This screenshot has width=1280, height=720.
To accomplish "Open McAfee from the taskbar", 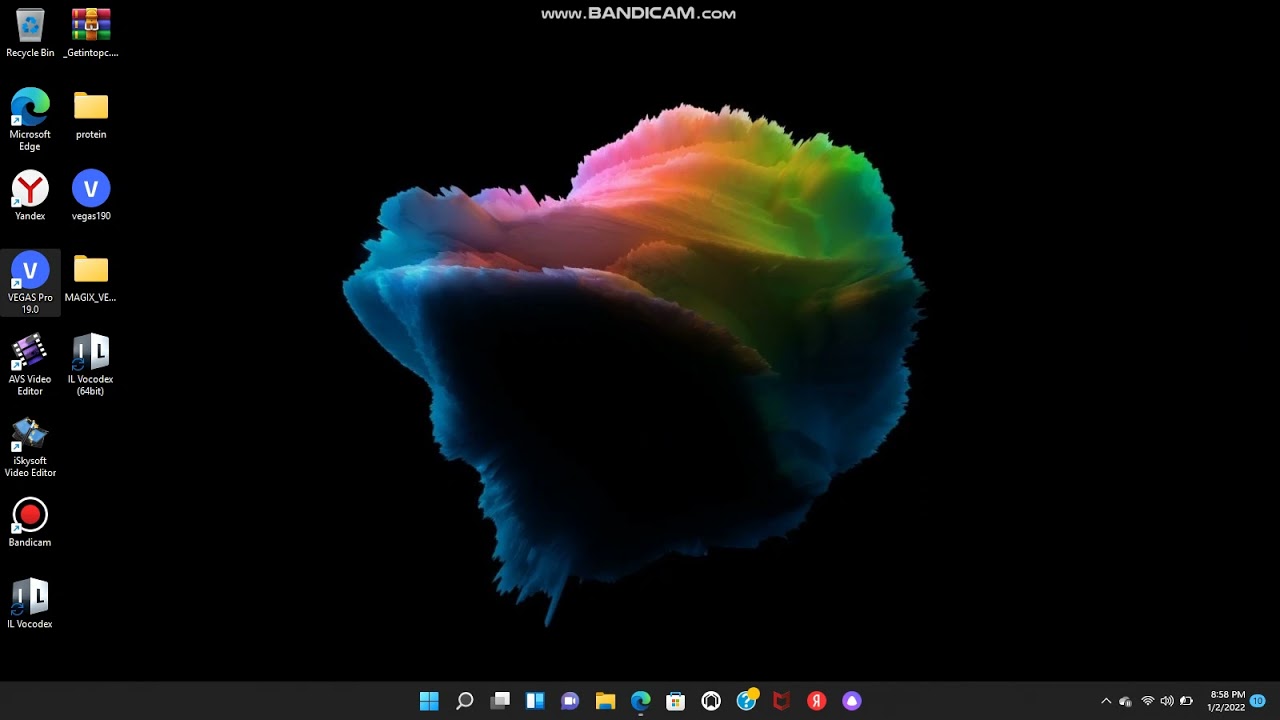I will [782, 701].
